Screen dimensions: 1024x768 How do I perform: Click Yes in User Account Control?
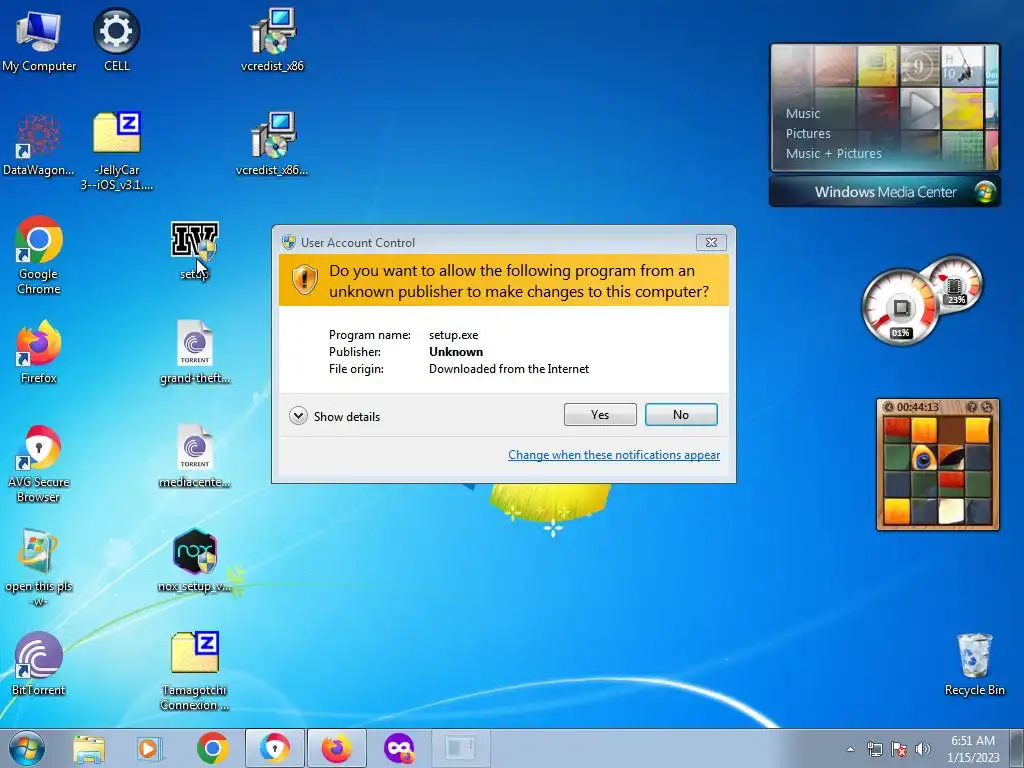(600, 415)
